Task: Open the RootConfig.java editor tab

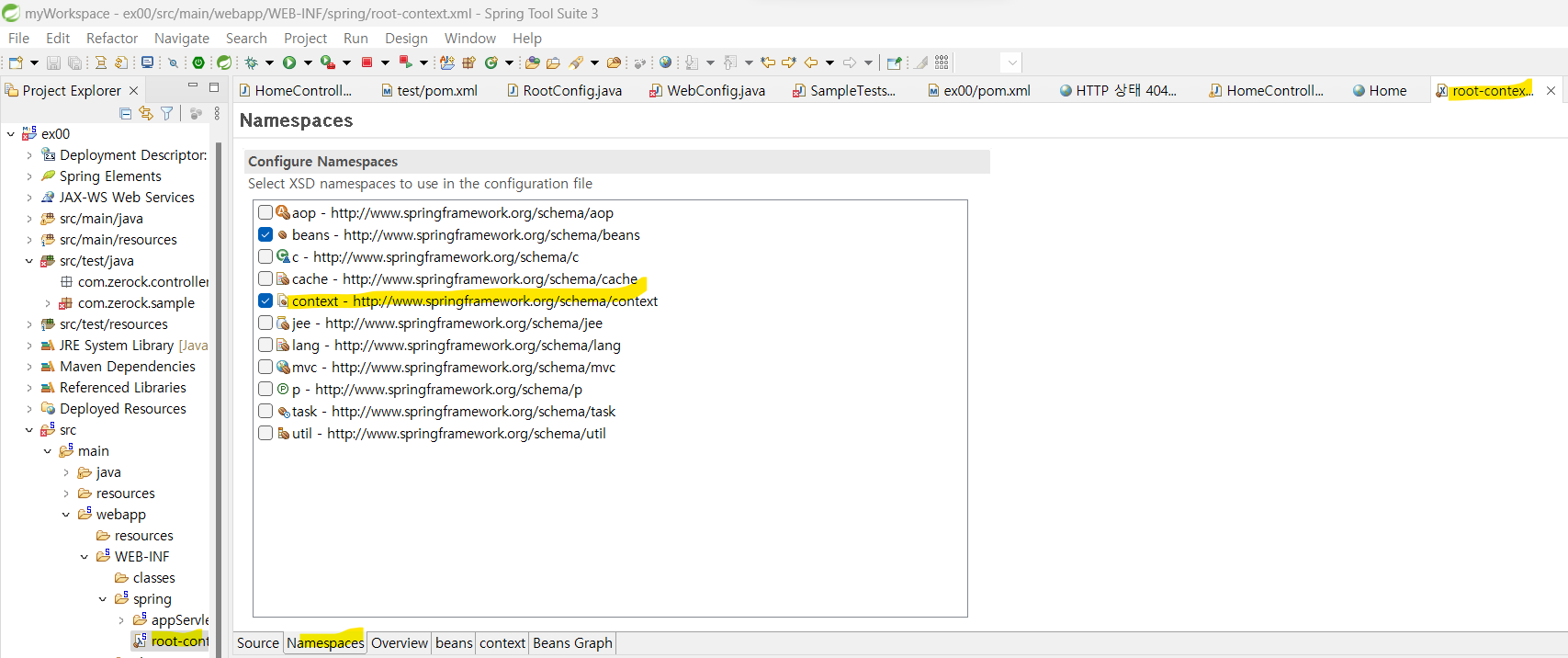Action: point(565,90)
